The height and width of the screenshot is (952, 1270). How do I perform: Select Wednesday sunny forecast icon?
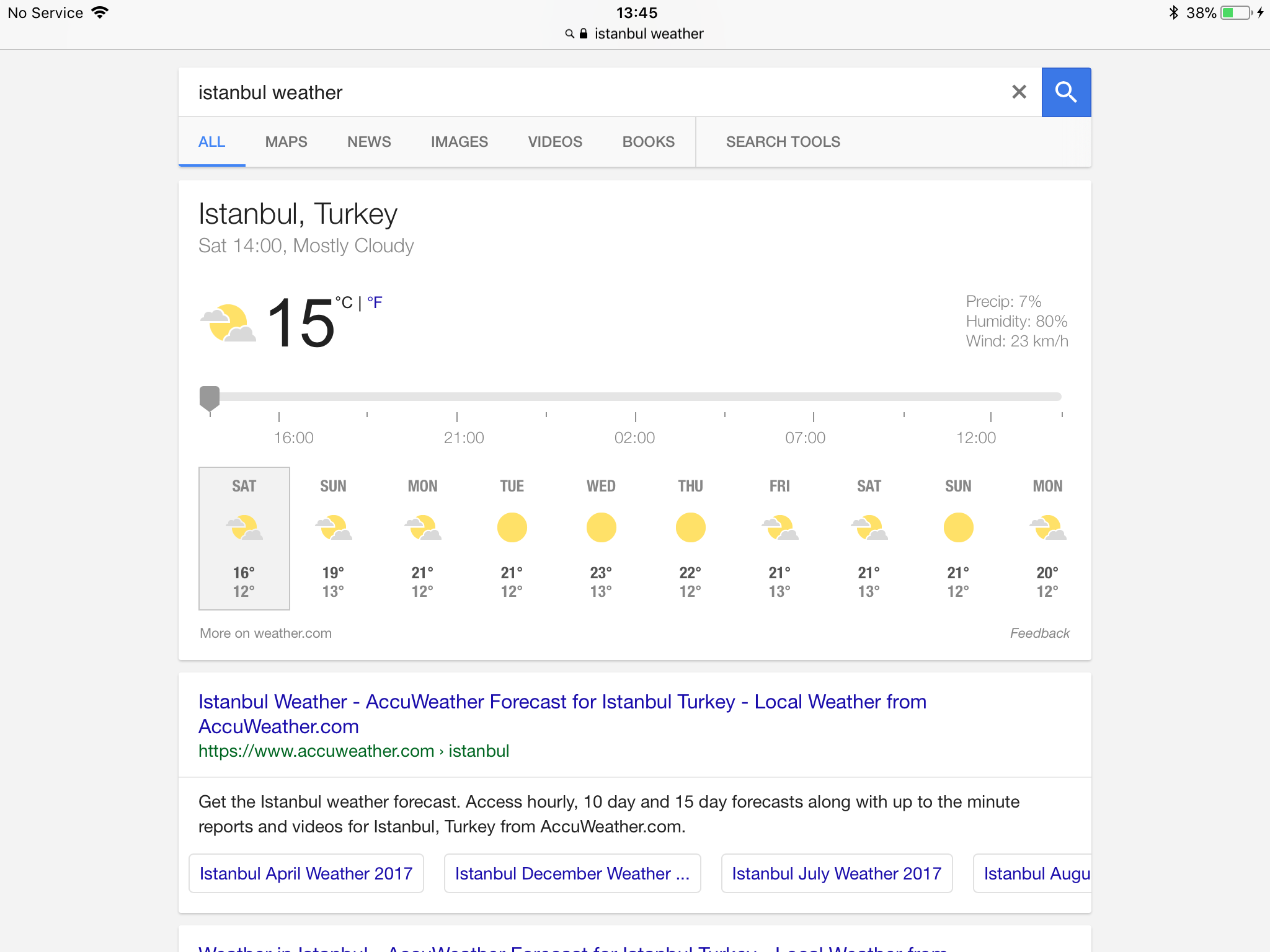point(601,528)
